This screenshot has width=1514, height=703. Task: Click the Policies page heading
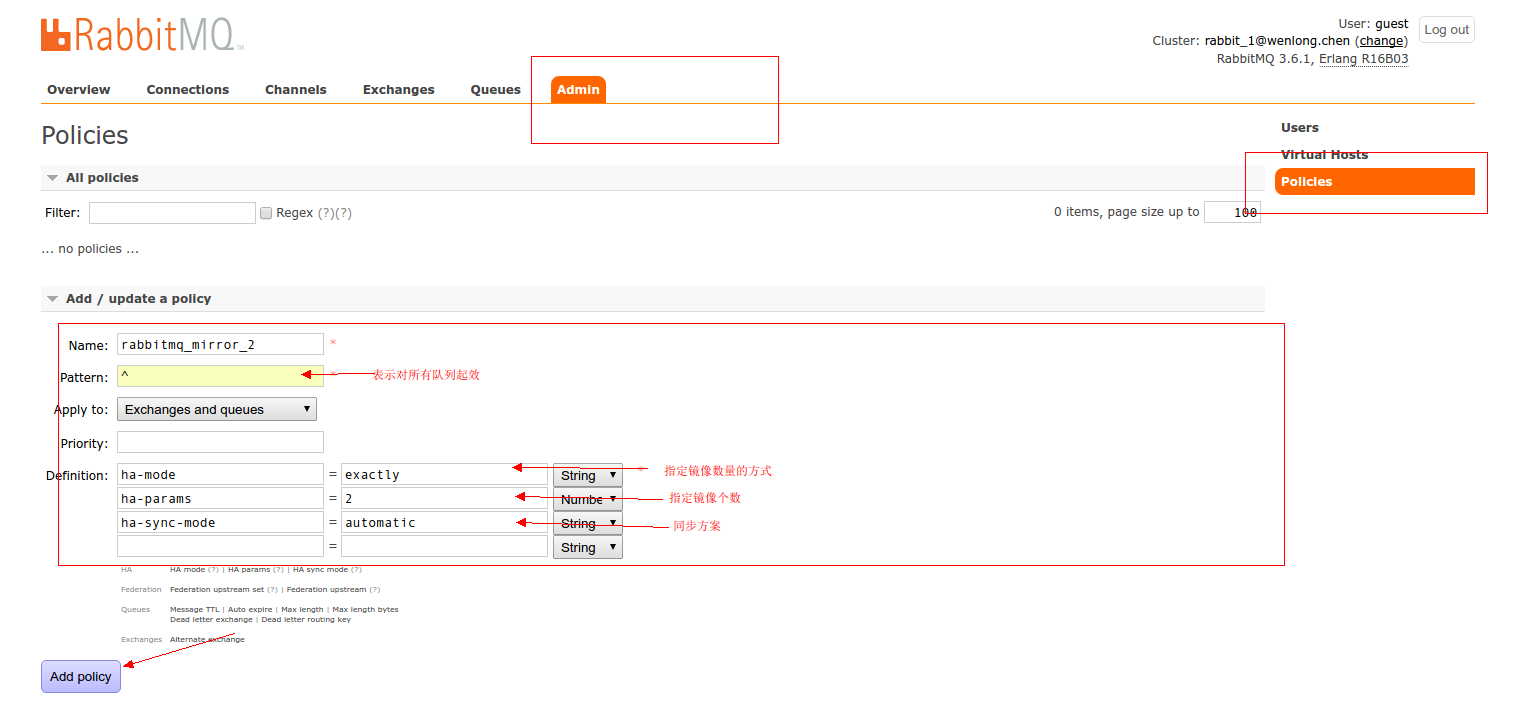click(85, 136)
